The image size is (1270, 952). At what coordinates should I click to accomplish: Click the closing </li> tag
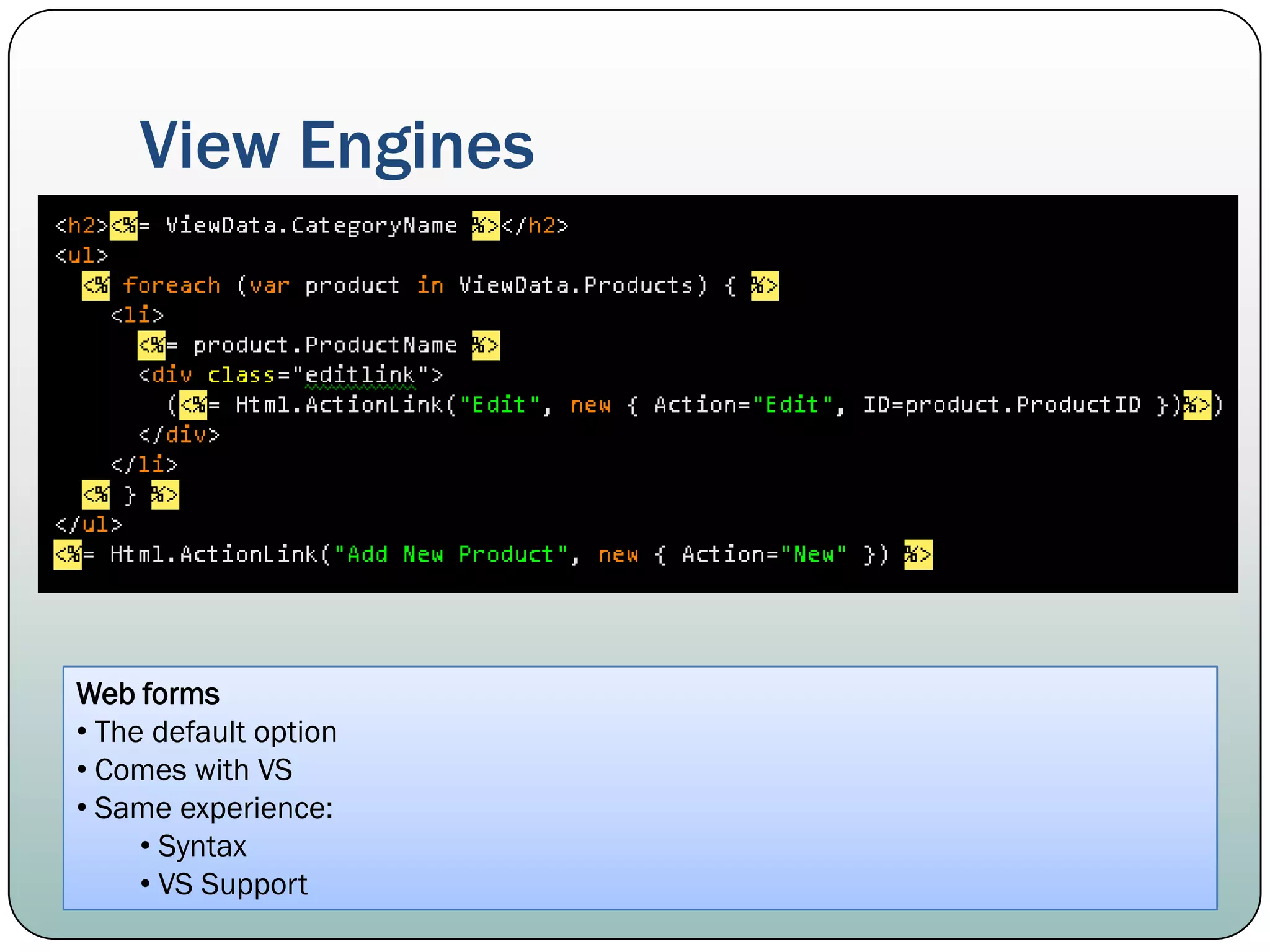tap(144, 464)
